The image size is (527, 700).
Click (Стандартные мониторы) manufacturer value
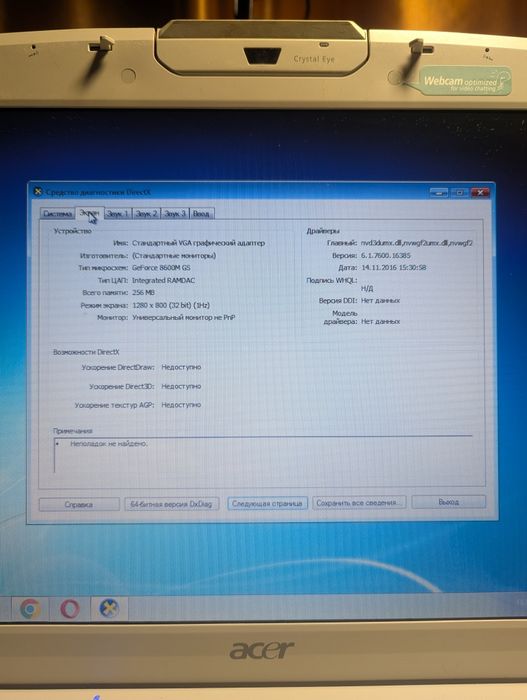[174, 256]
